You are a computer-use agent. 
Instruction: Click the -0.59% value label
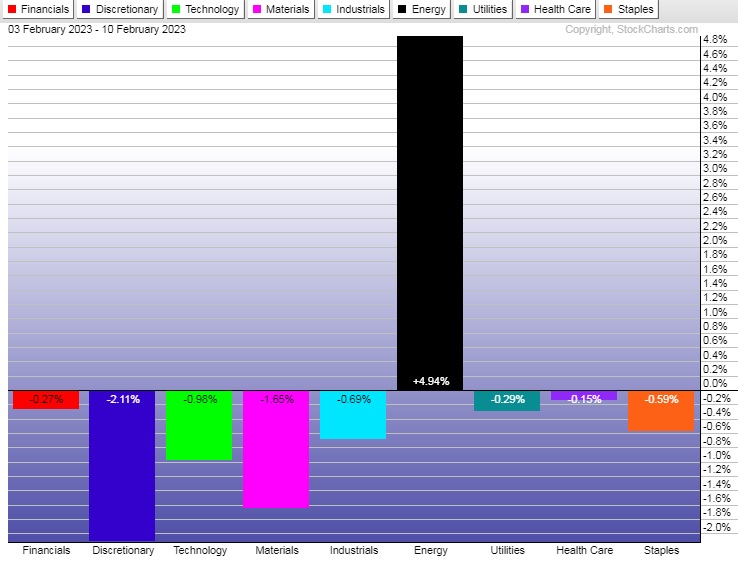point(661,400)
